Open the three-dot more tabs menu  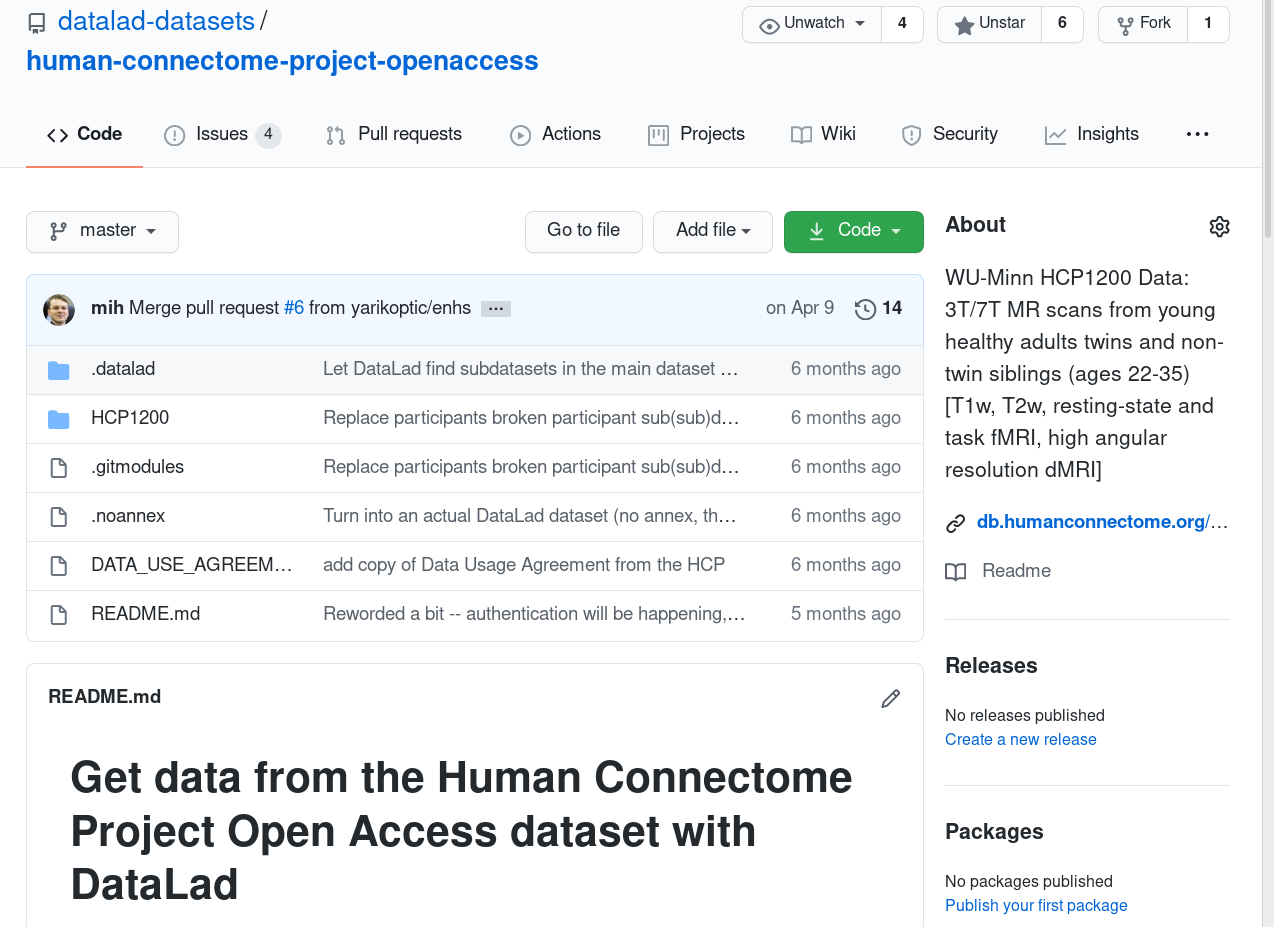(x=1197, y=134)
